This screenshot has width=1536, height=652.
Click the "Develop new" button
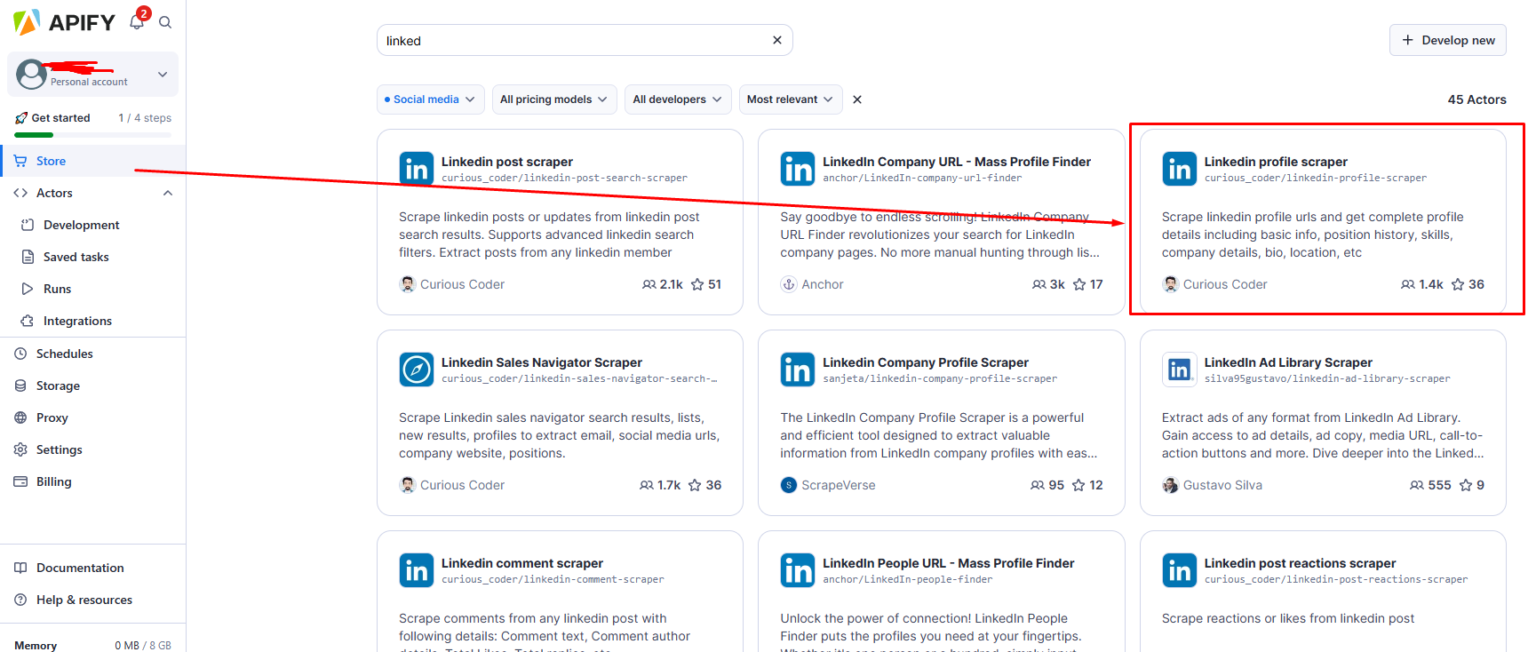(x=1447, y=40)
